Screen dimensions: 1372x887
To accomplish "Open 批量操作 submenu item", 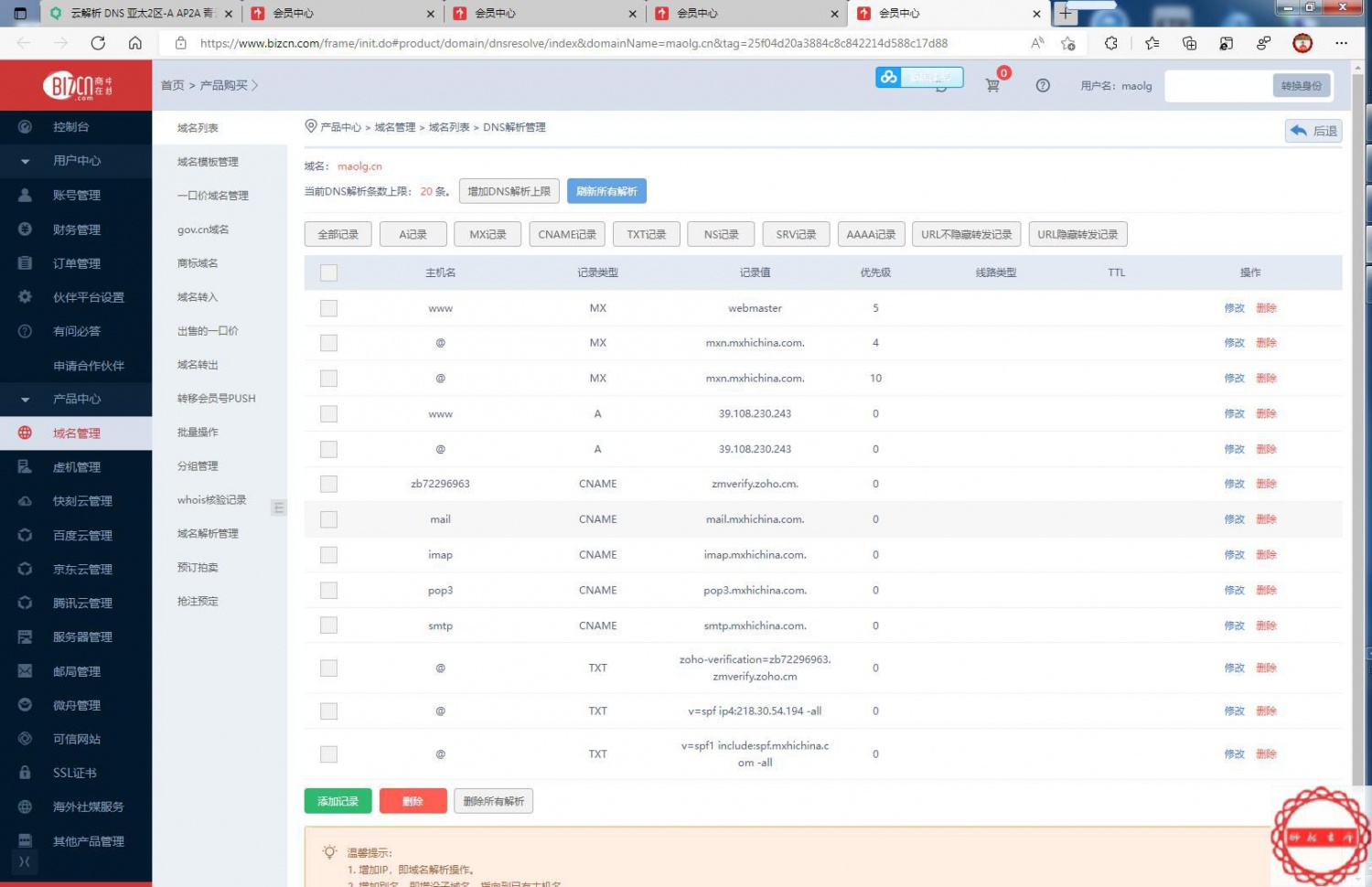I will point(198,432).
